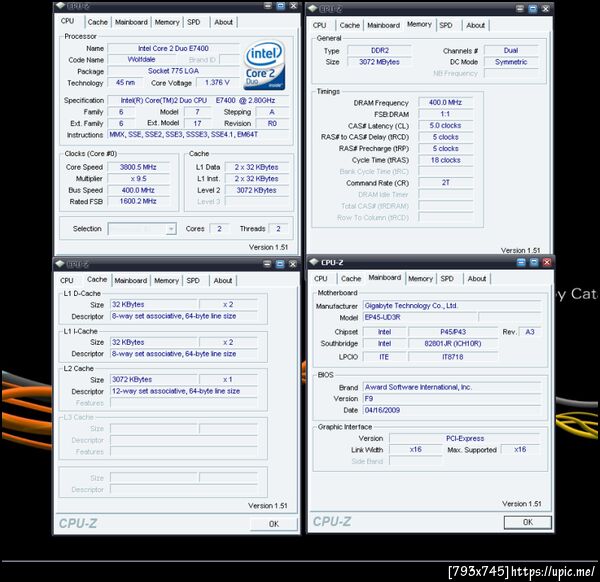600x582 pixels.
Task: Select SPD tab in the Cache window
Action: click(193, 280)
